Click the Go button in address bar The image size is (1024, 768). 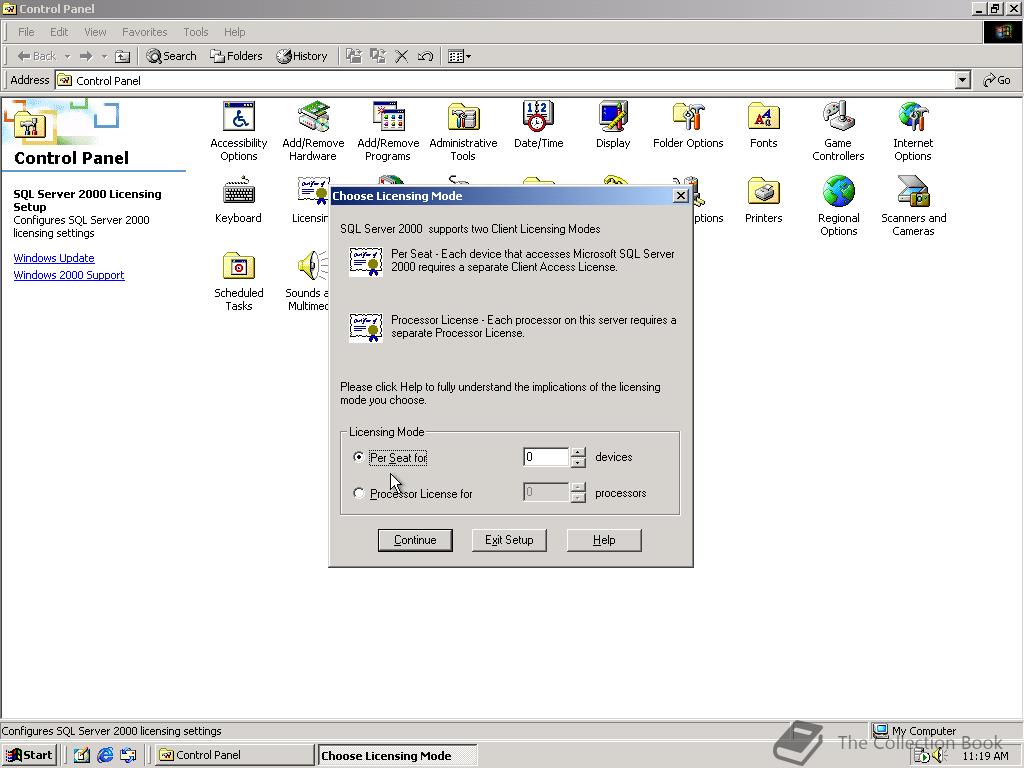(997, 80)
